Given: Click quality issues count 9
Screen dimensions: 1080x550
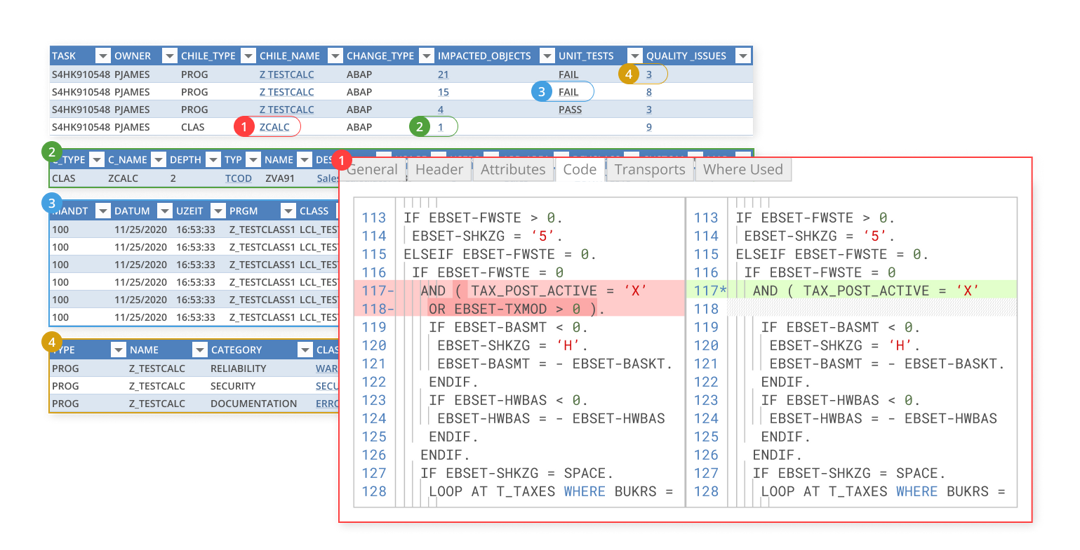Looking at the screenshot, I should tap(649, 127).
